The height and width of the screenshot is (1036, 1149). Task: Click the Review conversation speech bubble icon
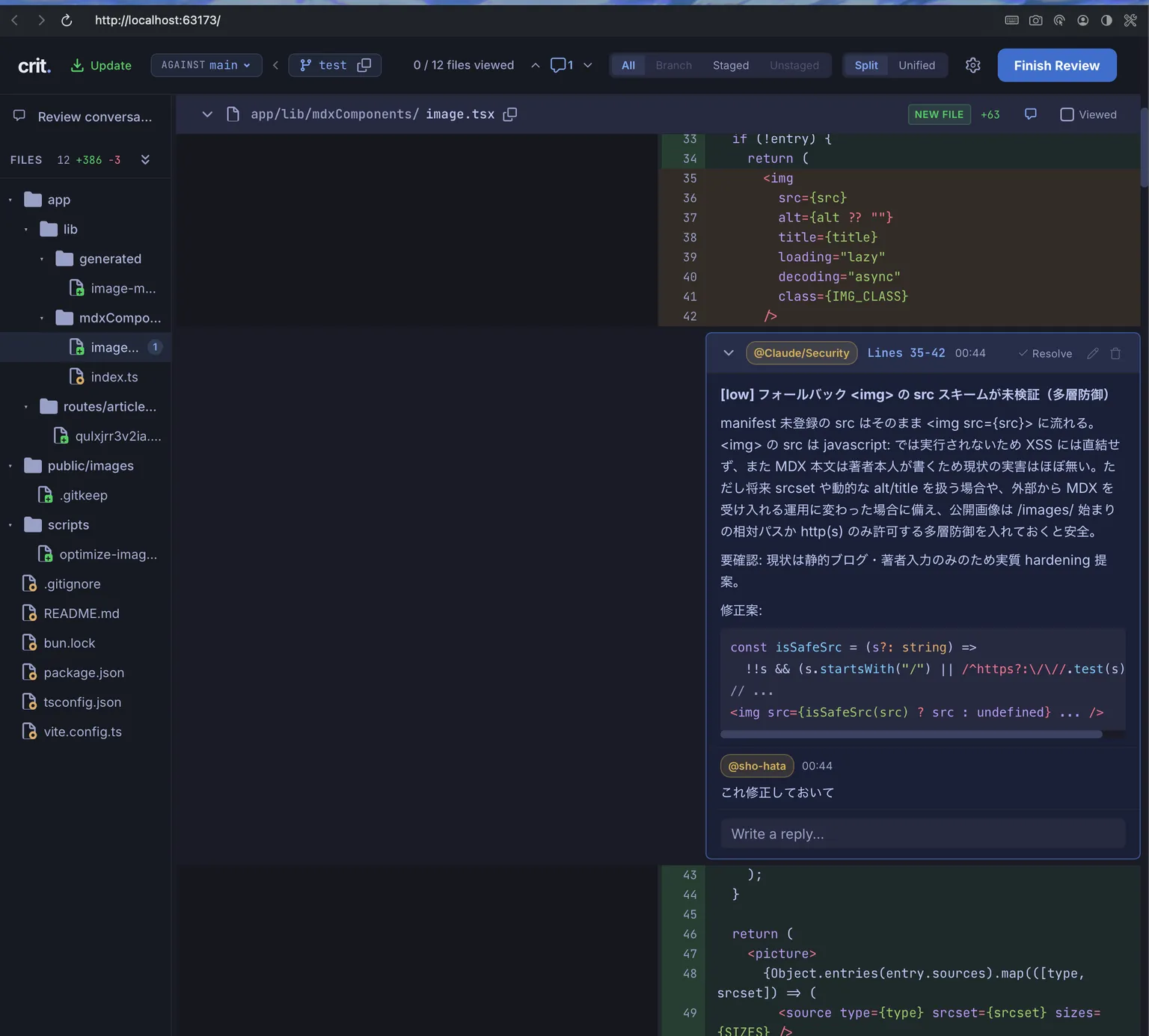click(x=19, y=116)
